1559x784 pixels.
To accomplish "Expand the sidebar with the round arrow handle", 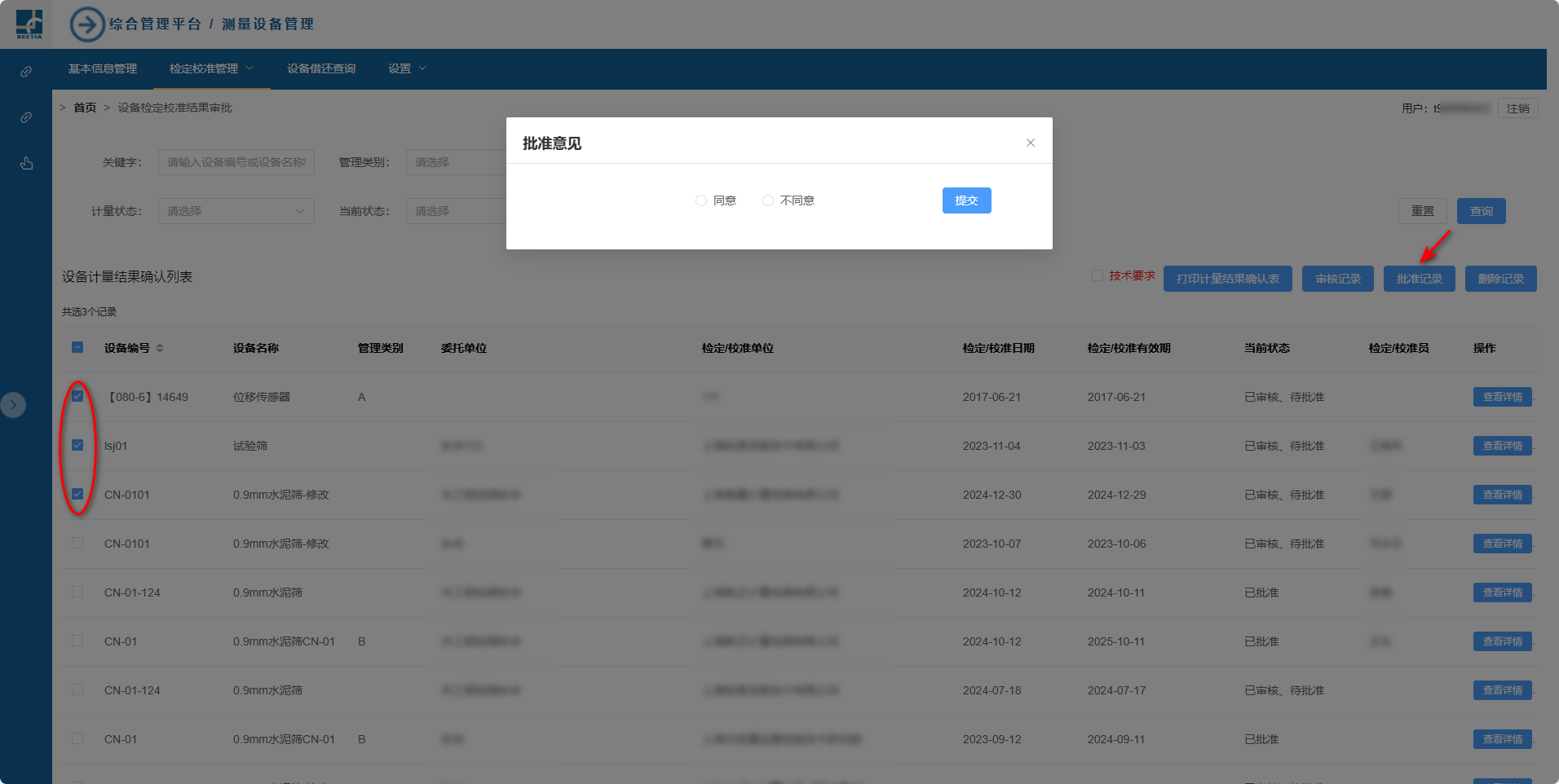I will tap(13, 405).
